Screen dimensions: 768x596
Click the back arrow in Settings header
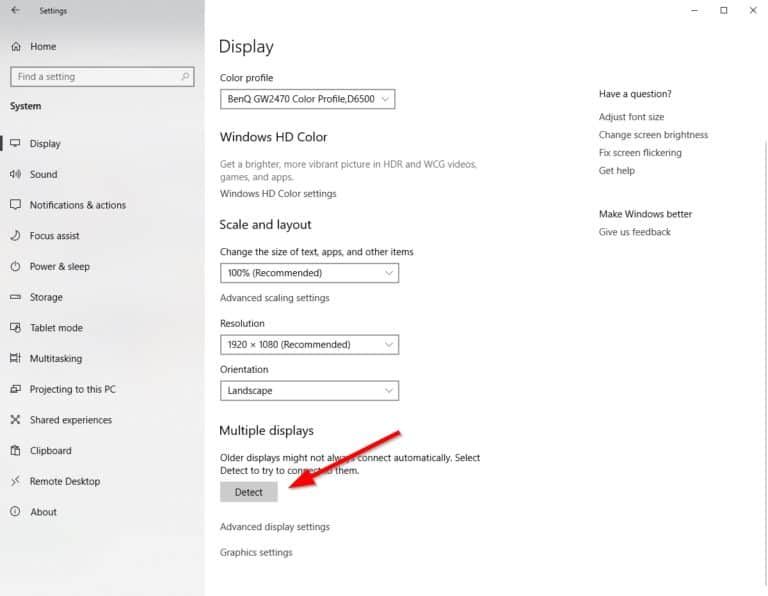14,11
